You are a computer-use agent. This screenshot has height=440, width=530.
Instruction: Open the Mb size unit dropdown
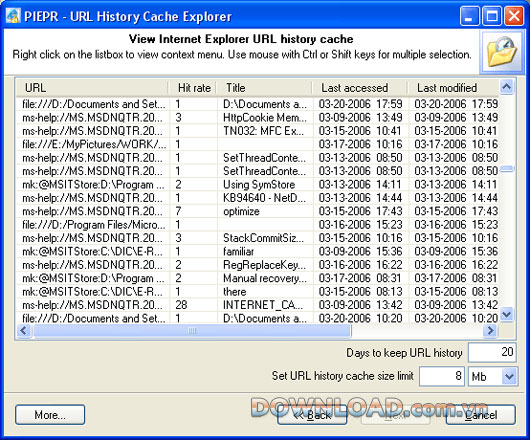(509, 376)
